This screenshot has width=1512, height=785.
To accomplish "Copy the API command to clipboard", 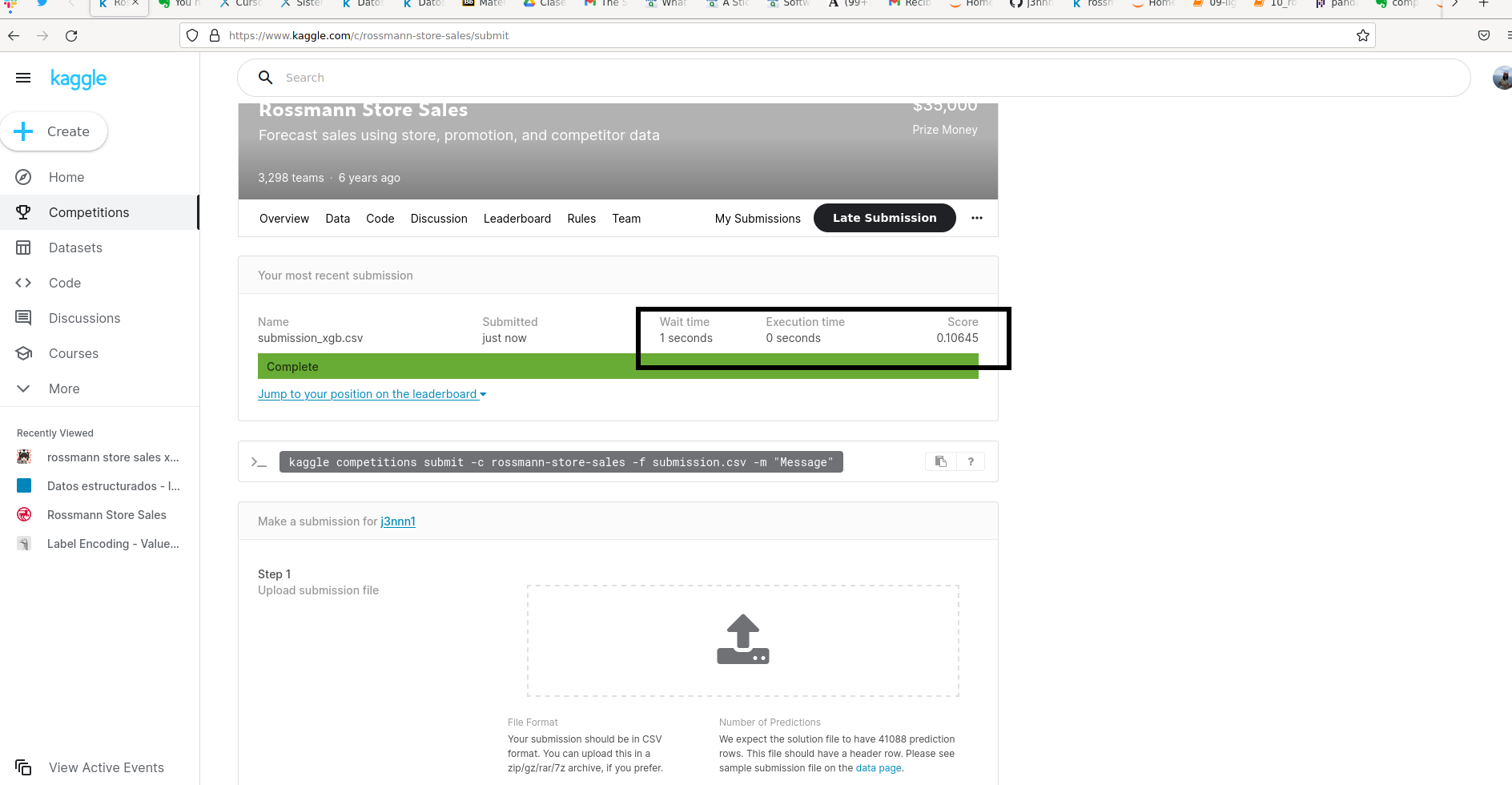I will (941, 461).
